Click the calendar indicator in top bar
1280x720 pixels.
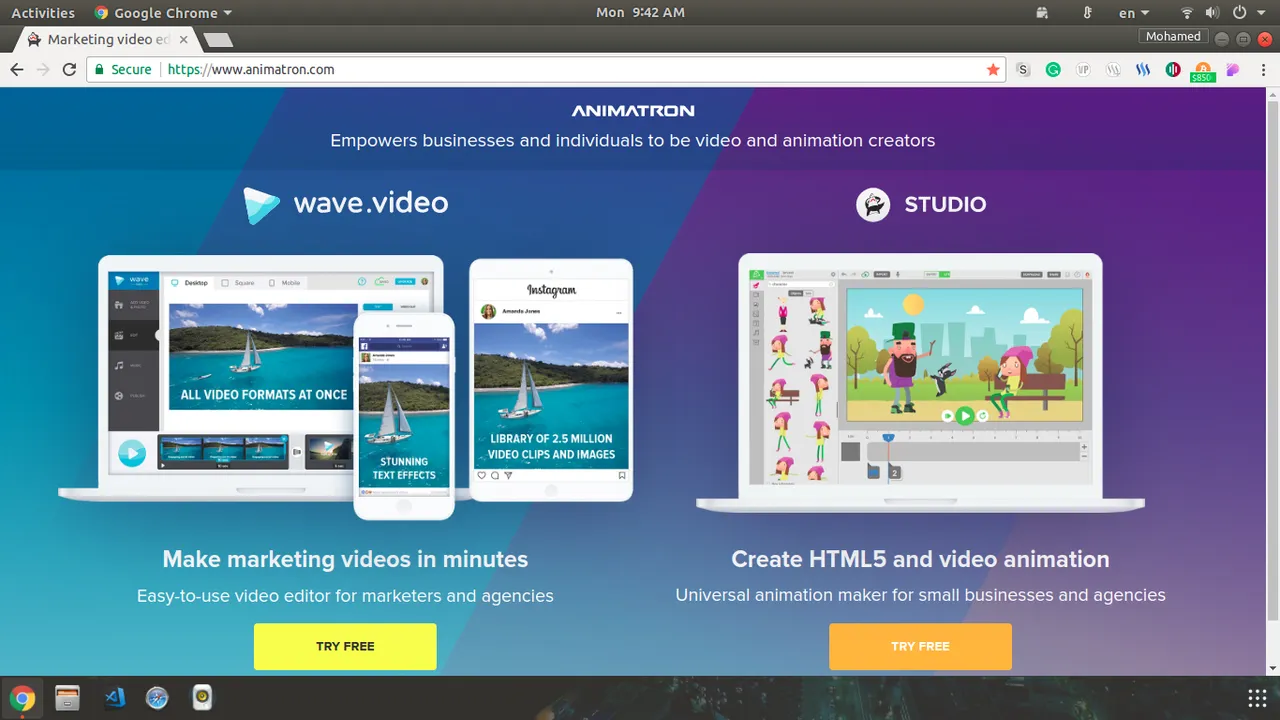click(1042, 13)
